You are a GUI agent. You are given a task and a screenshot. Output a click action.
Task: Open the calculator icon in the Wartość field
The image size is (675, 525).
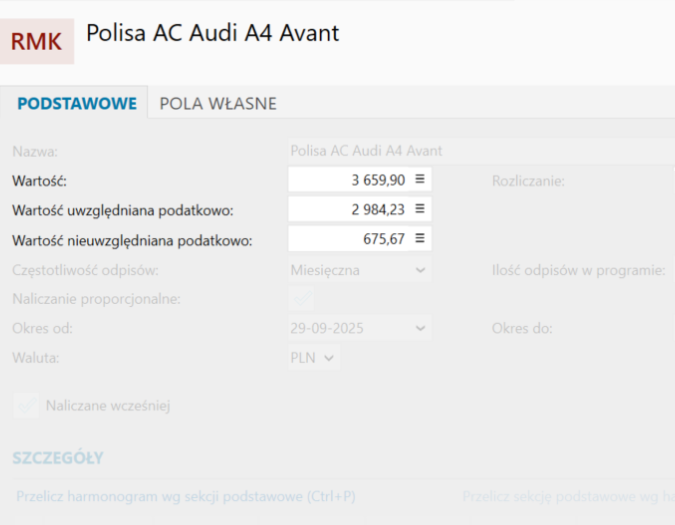[420, 180]
